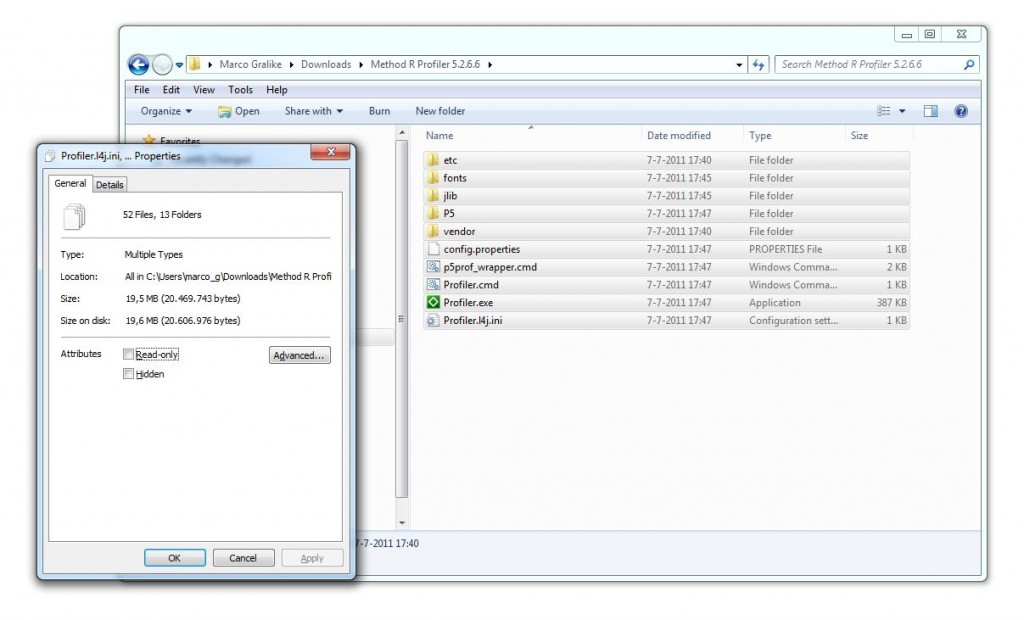This screenshot has width=1024, height=620.
Task: Click the p5prof_wrapper.cmd file icon
Action: 433,267
